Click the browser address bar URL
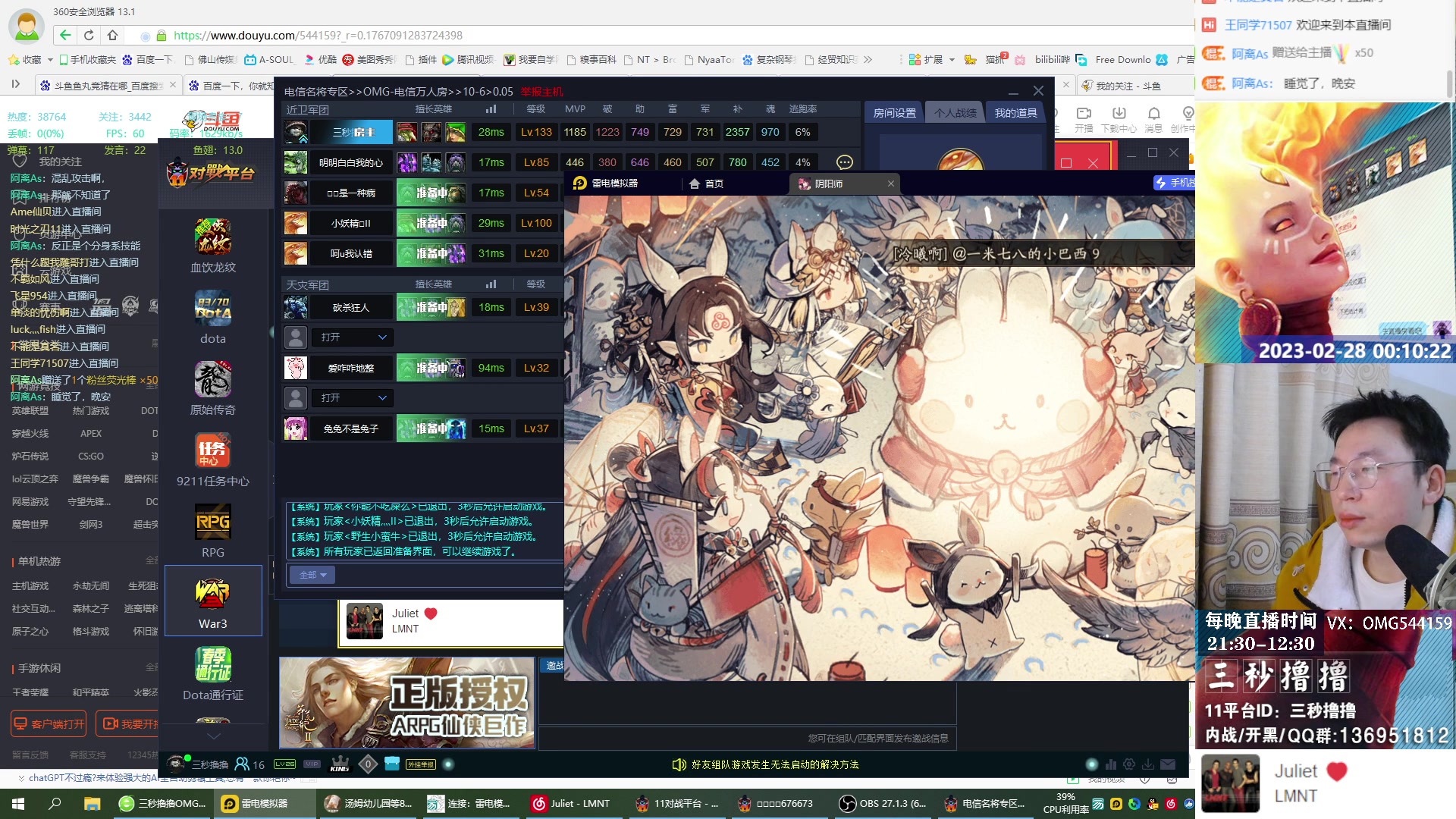The height and width of the screenshot is (819, 1456). point(318,35)
